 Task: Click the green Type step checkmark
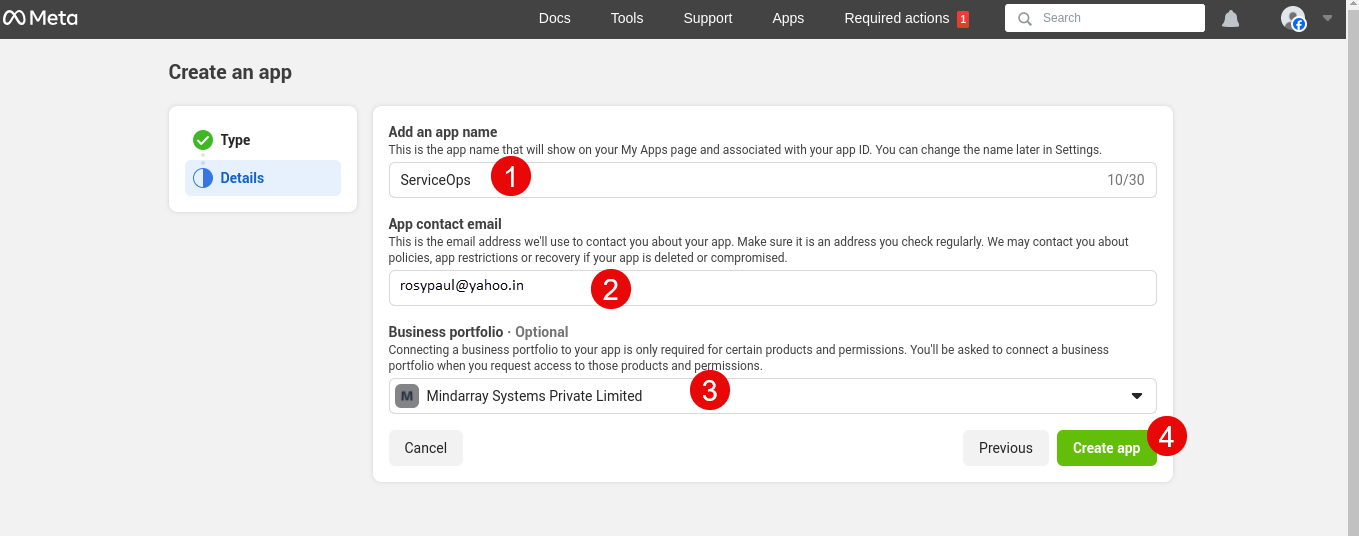pyautogui.click(x=203, y=140)
